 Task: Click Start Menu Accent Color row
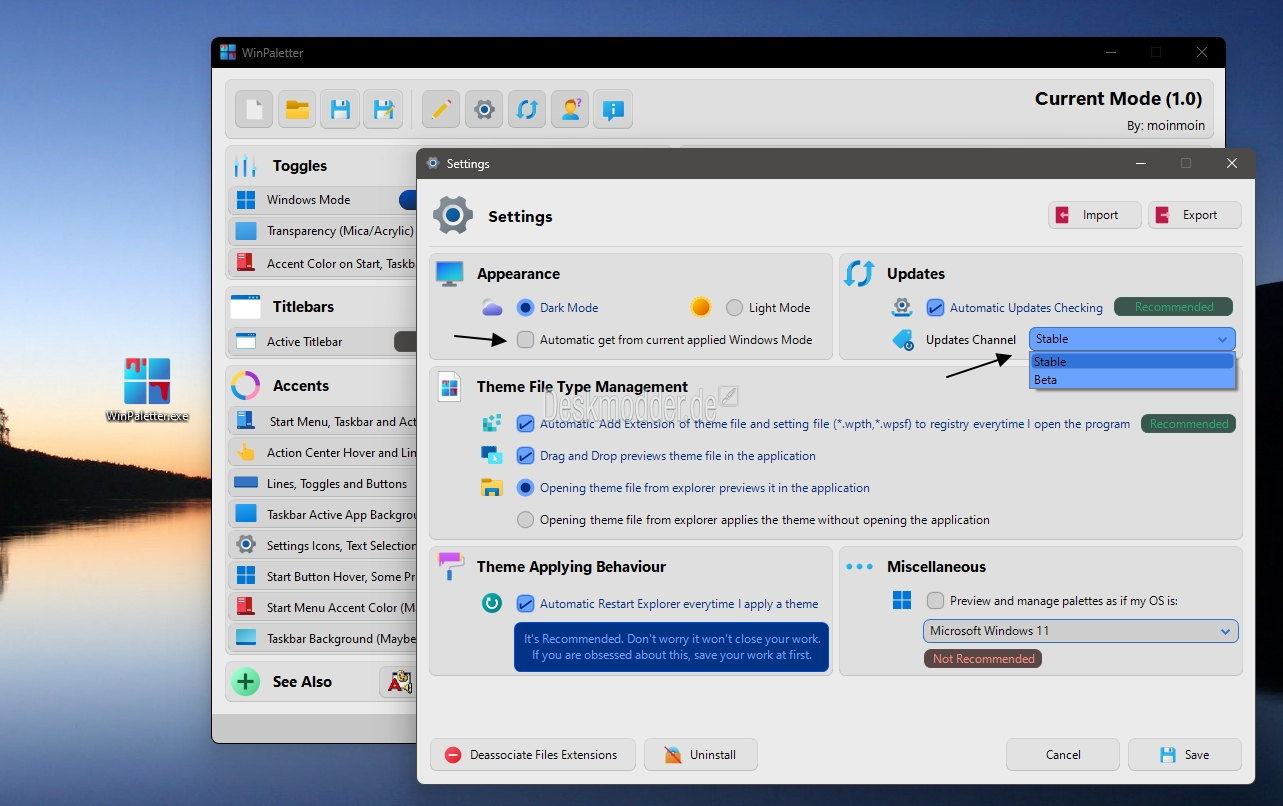(x=322, y=608)
